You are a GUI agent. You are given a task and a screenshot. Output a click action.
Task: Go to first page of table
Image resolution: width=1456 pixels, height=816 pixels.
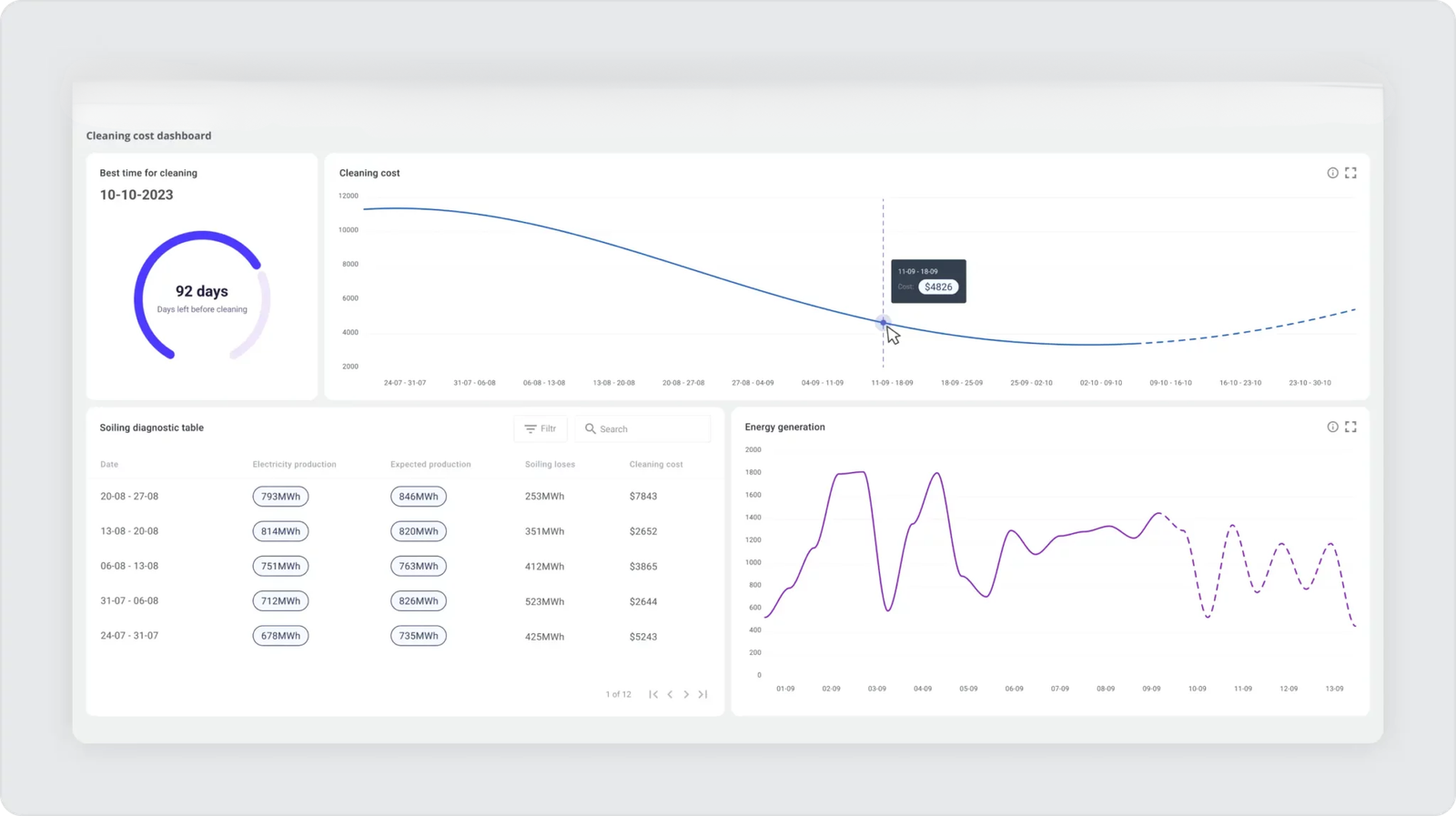(x=653, y=694)
